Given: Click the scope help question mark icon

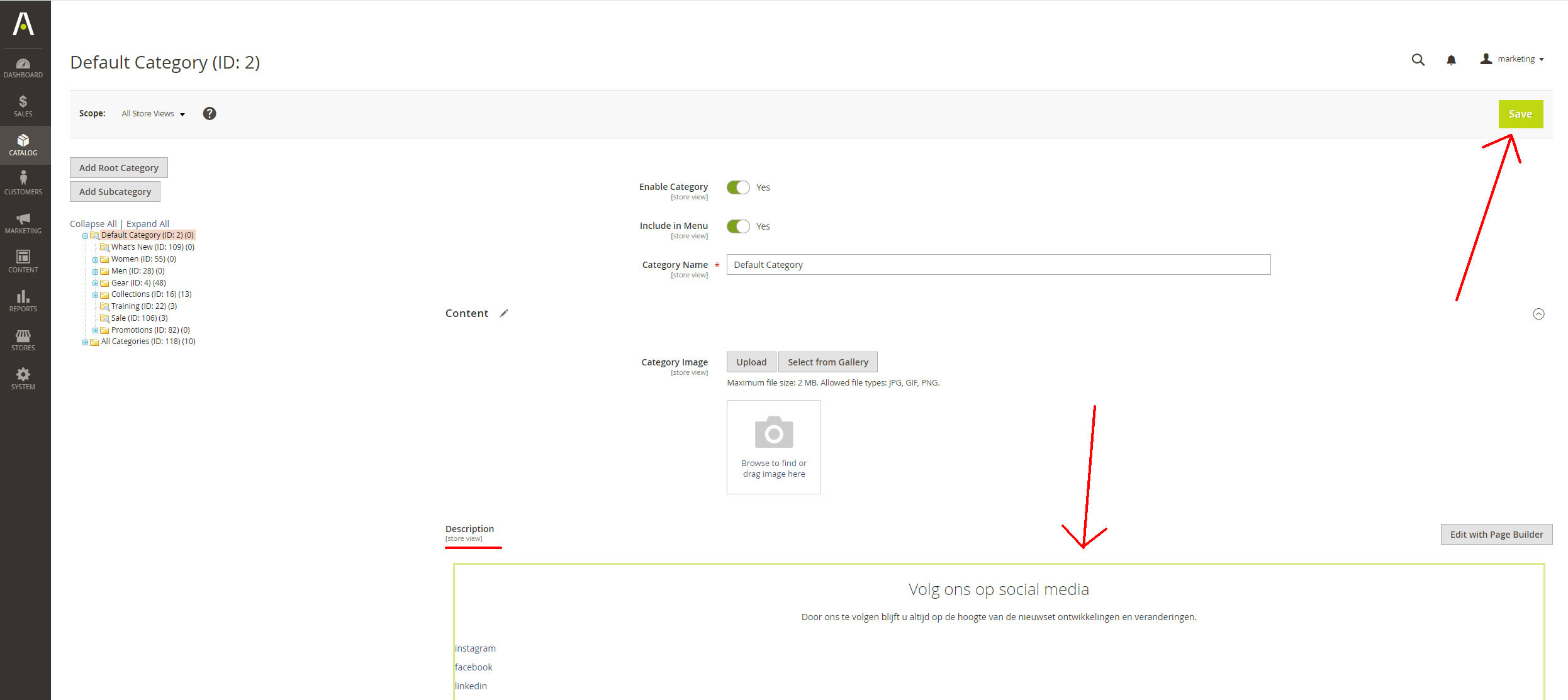Looking at the screenshot, I should coord(210,113).
